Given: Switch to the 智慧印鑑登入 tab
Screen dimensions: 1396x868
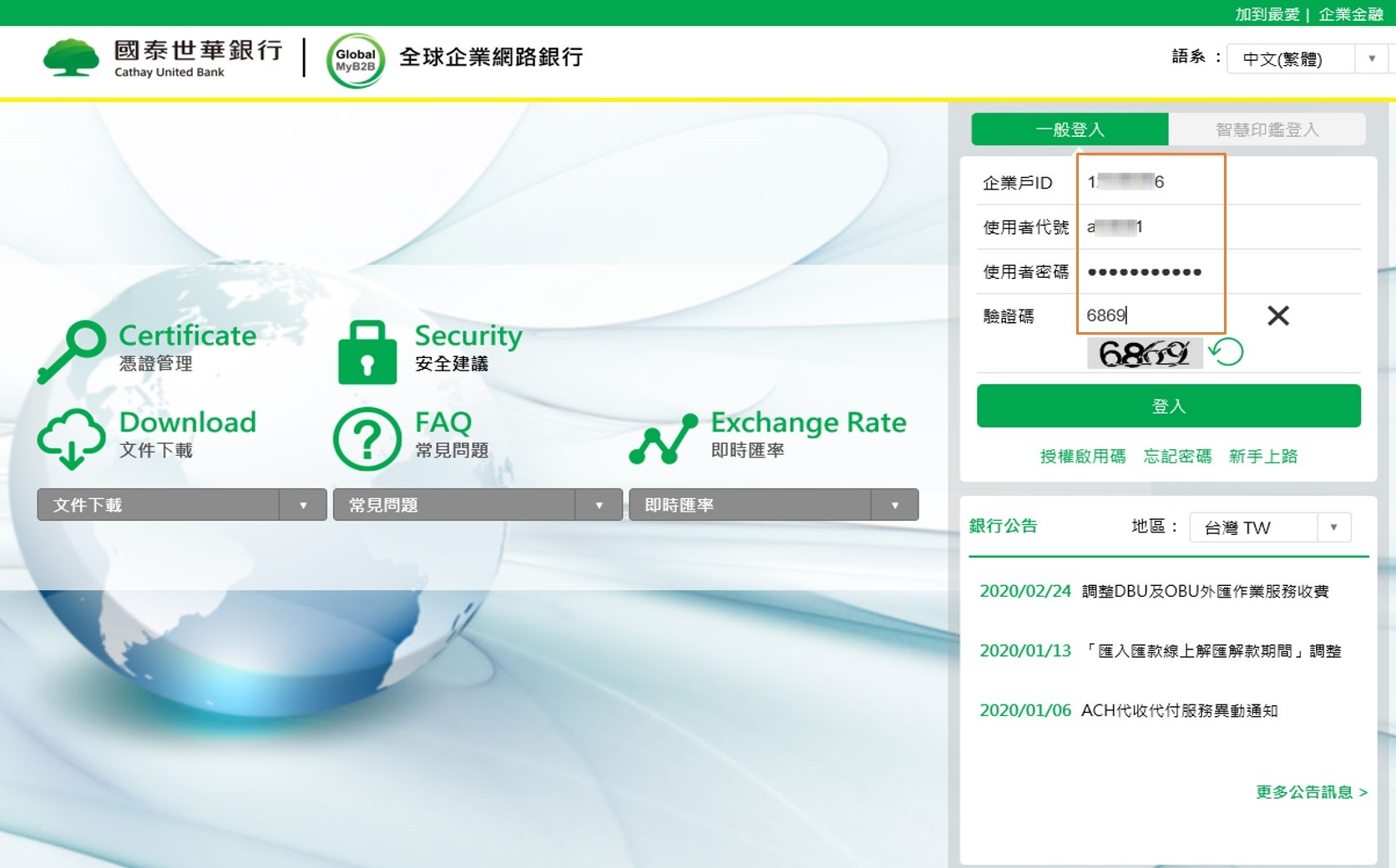Looking at the screenshot, I should 1267,129.
